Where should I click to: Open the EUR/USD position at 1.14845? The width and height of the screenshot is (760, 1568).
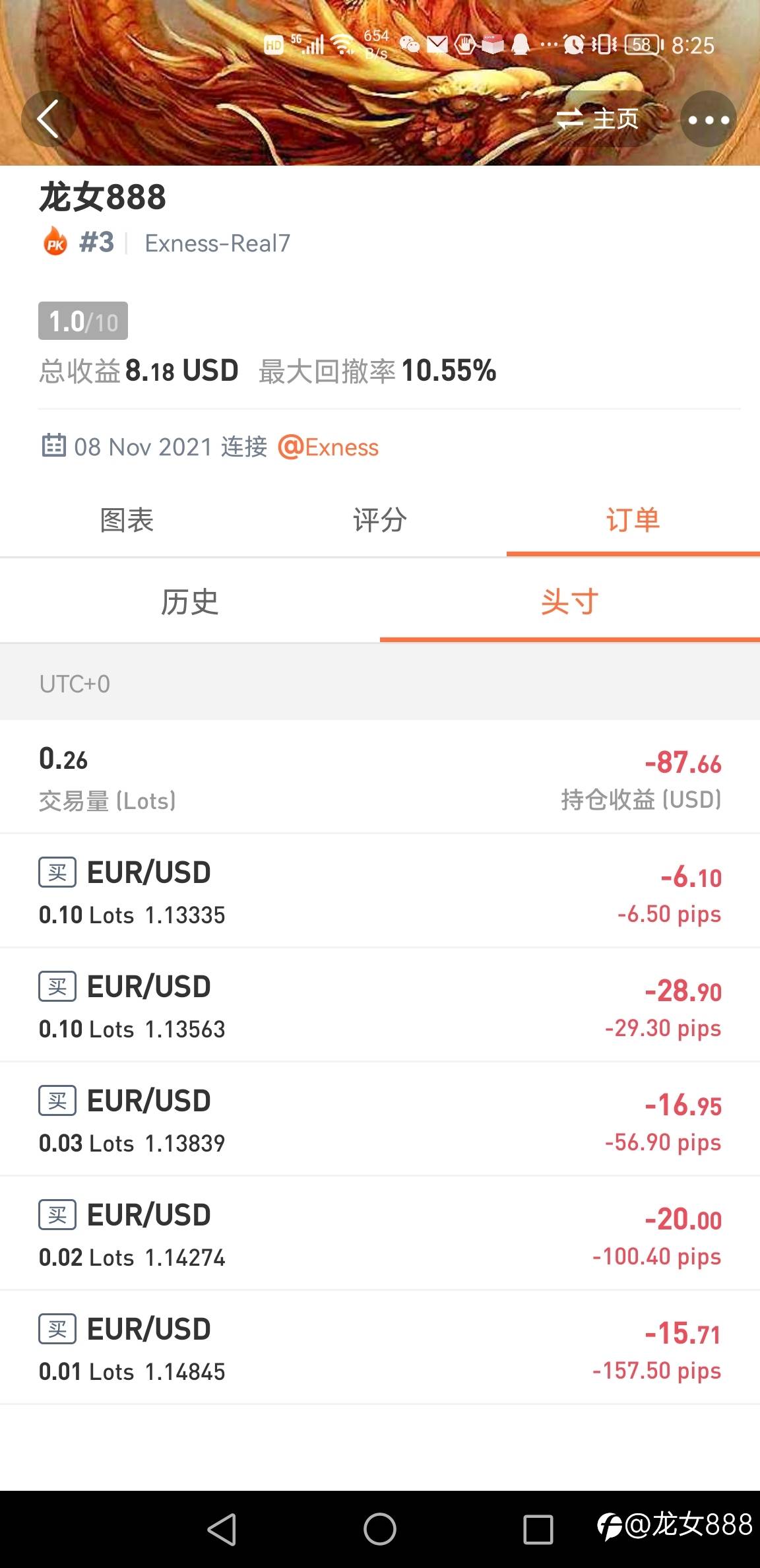tap(380, 1348)
